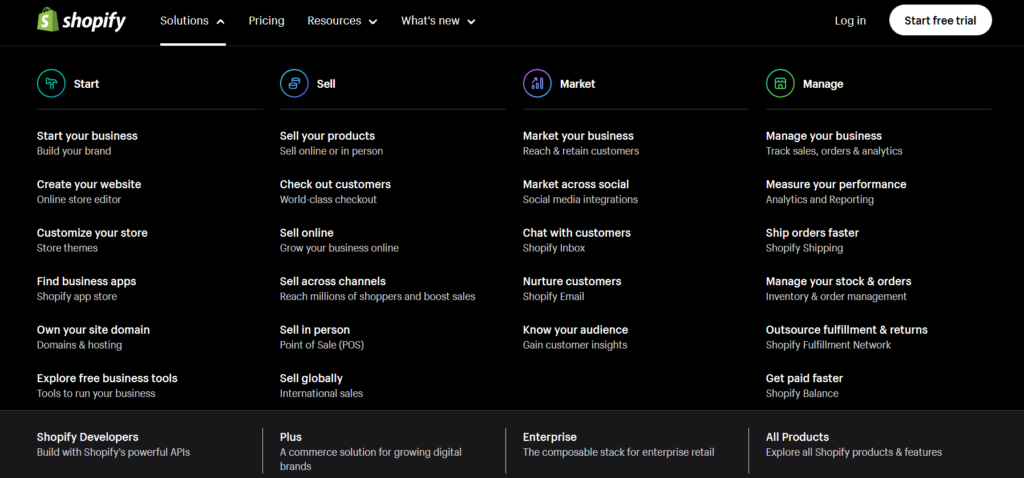Image resolution: width=1024 pixels, height=478 pixels.
Task: Open the Manage heading link
Action: coord(823,84)
